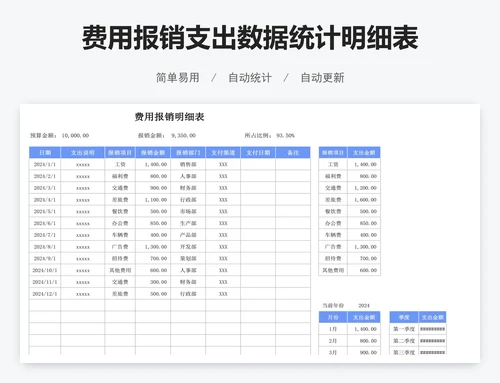Click the 报销项目 header of the summary table
This screenshot has height=383, width=500.
(x=333, y=153)
